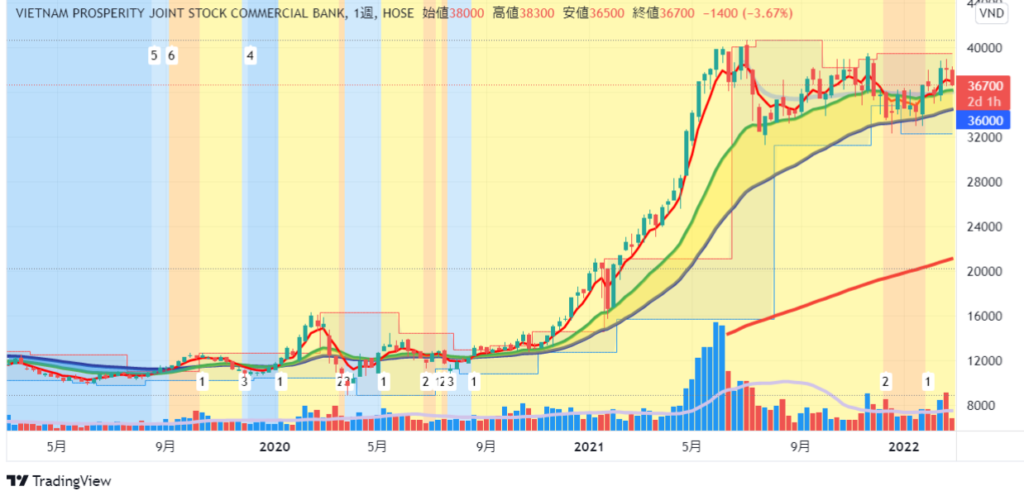Screen dimensions: 1024x491
Task: Click the 28000 price axis label
Action: 985,182
